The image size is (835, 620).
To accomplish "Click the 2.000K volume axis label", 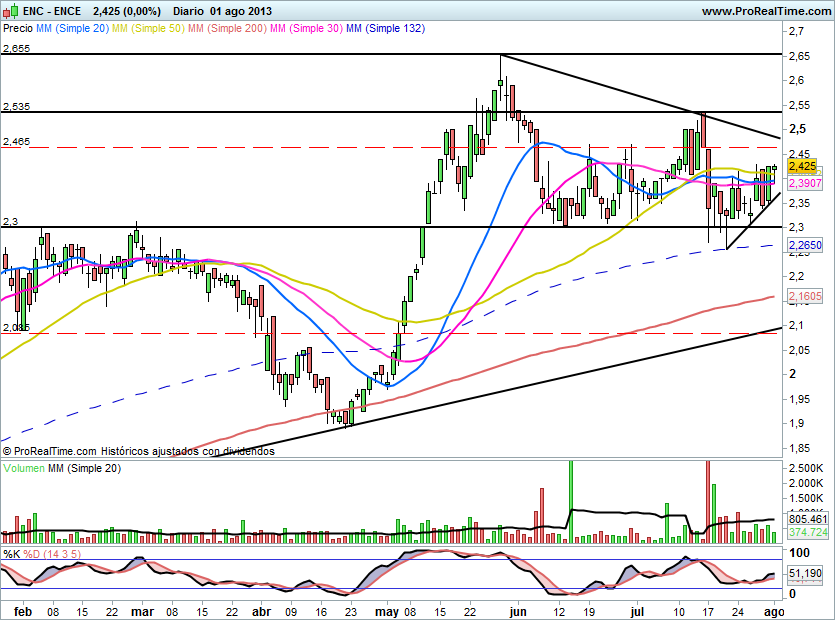I will (x=807, y=483).
